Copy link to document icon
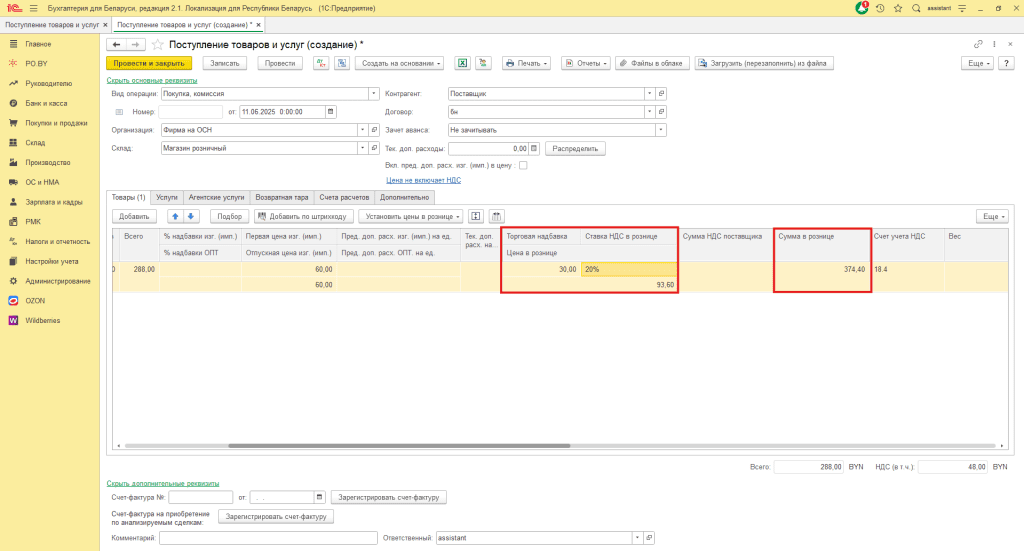This screenshot has width=1024, height=551. click(978, 44)
